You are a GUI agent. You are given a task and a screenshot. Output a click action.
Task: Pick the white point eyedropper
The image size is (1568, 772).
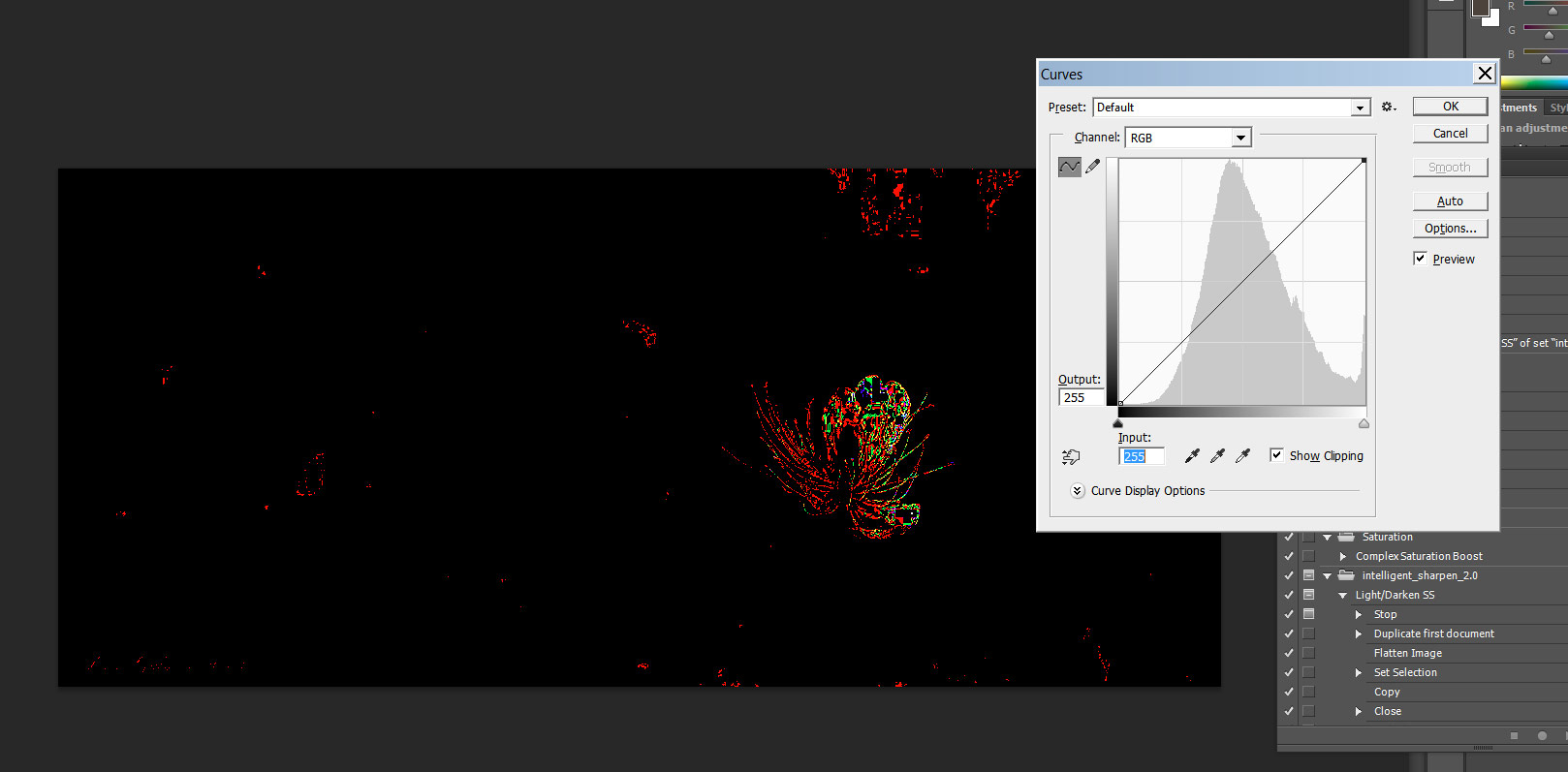(1242, 455)
